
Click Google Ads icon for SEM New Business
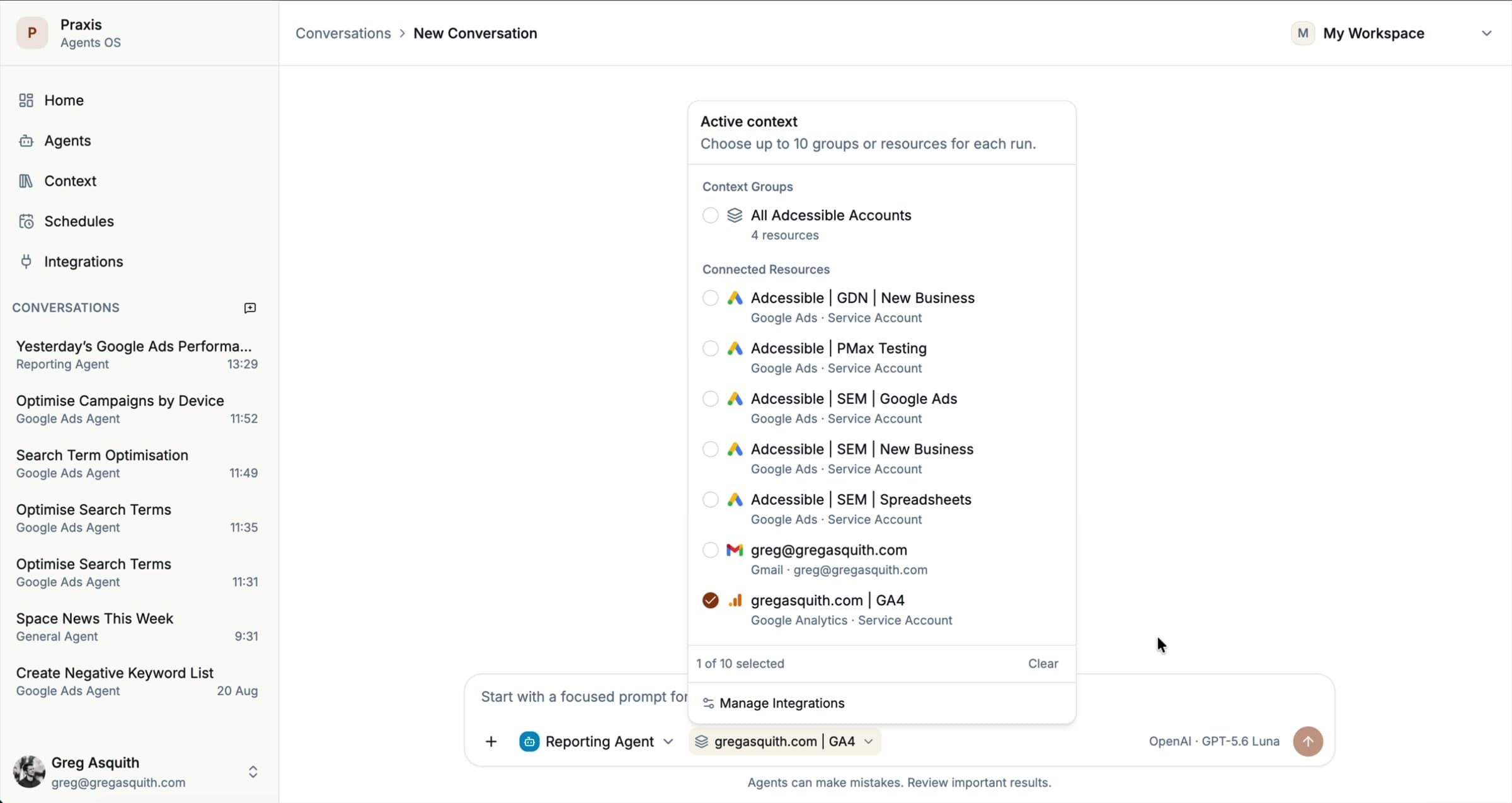coord(735,449)
